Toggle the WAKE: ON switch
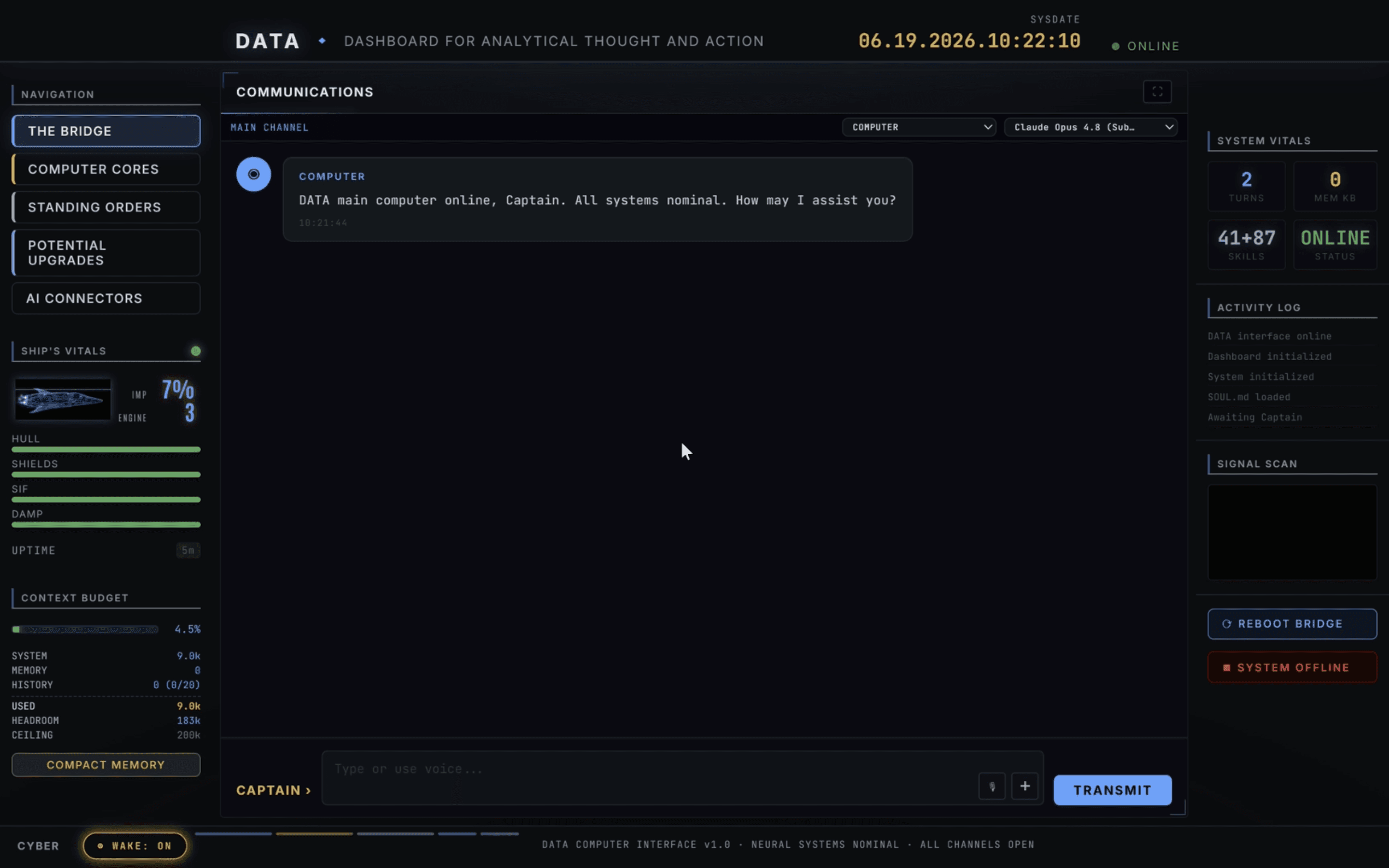The width and height of the screenshot is (1389, 868). tap(135, 846)
